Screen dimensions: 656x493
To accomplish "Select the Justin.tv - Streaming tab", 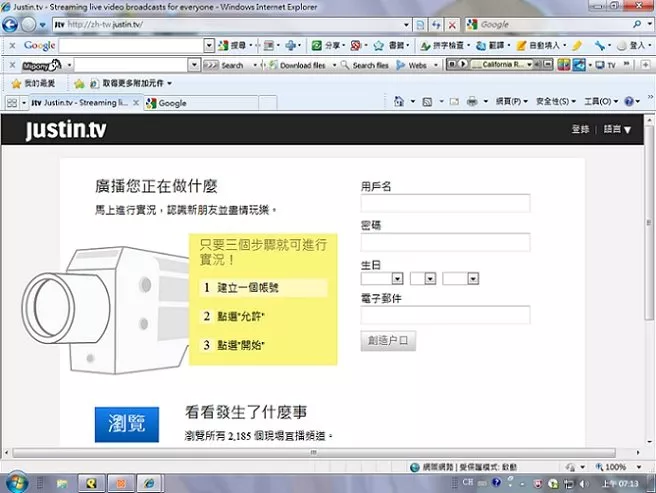I will tap(79, 103).
